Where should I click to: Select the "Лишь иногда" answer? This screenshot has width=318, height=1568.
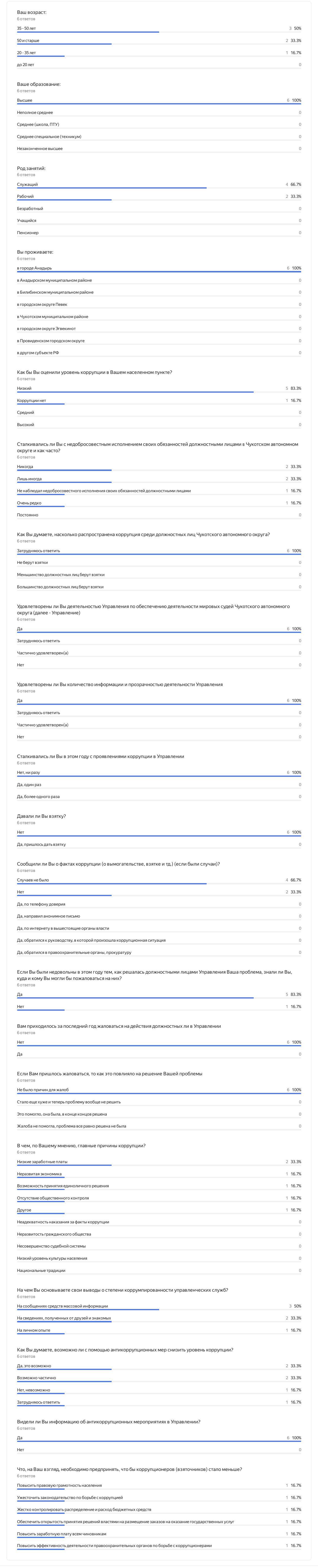point(29,479)
